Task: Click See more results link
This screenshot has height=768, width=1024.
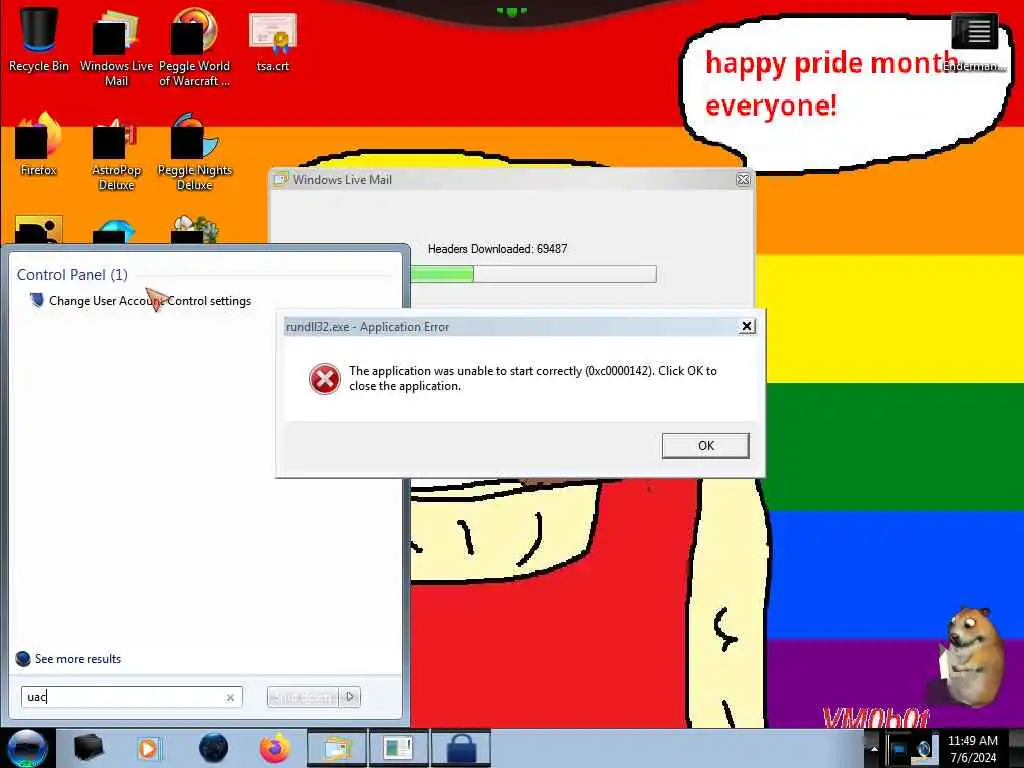Action: (78, 659)
